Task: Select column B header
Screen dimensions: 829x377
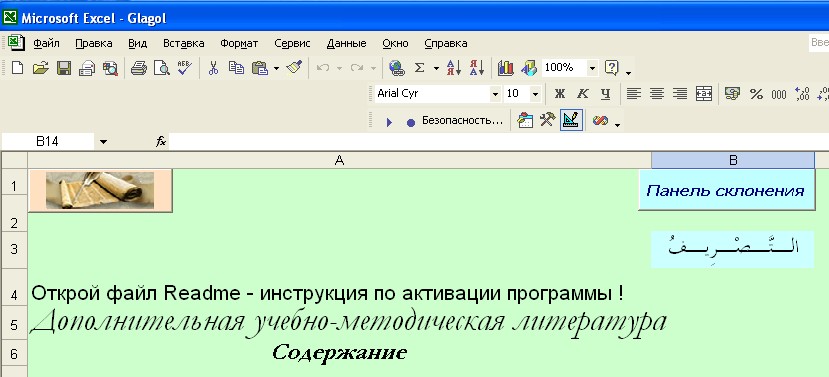Action: [733, 160]
